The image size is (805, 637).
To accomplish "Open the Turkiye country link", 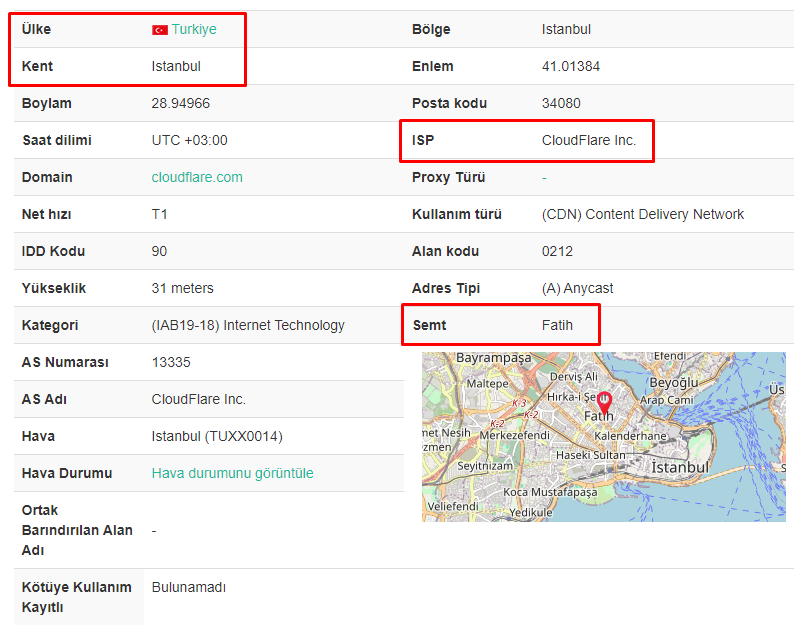I will point(194,29).
